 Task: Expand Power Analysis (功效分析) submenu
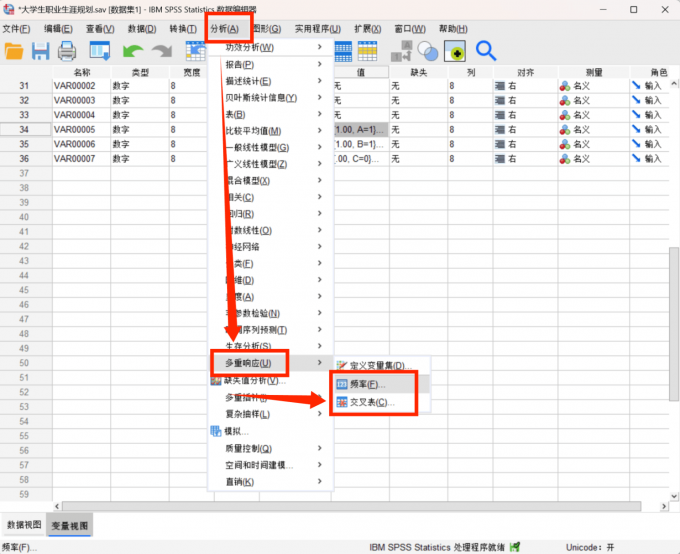click(271, 47)
